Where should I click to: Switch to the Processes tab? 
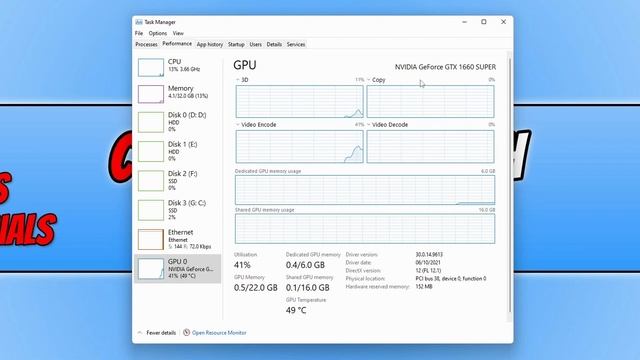[146, 44]
